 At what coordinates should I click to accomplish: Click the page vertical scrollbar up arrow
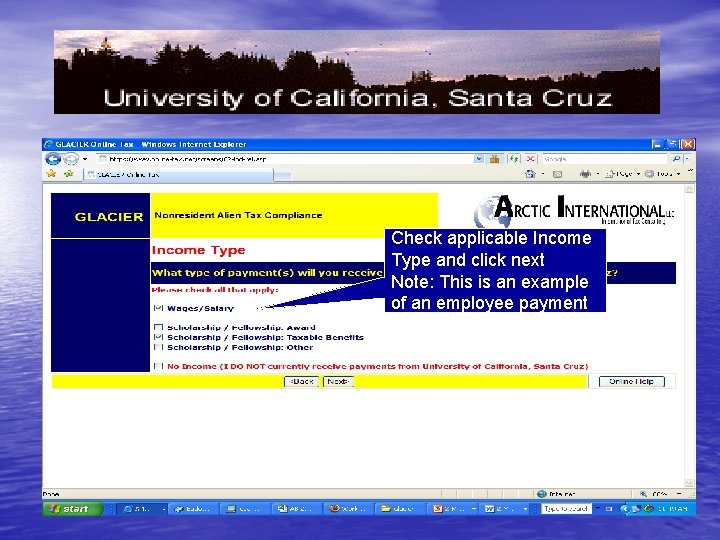point(689,189)
